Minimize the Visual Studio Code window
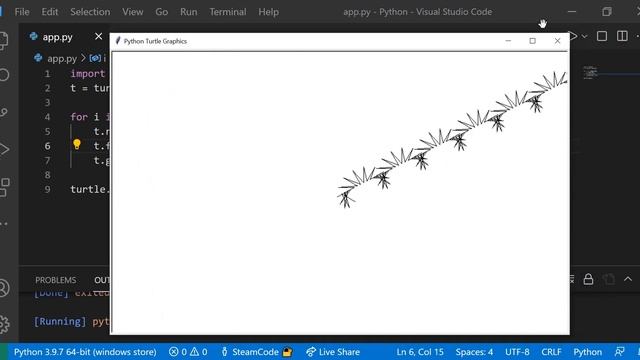The image size is (640, 360). point(572,12)
